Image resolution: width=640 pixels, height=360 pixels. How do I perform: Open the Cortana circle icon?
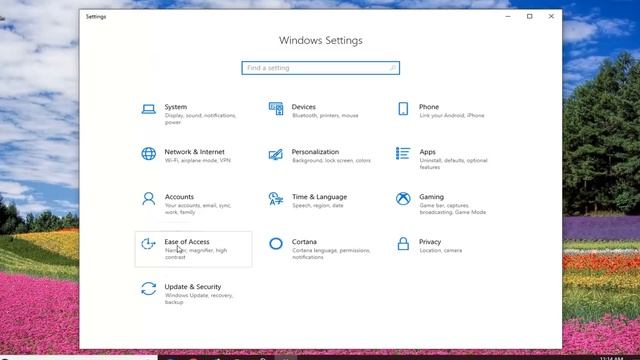point(276,244)
